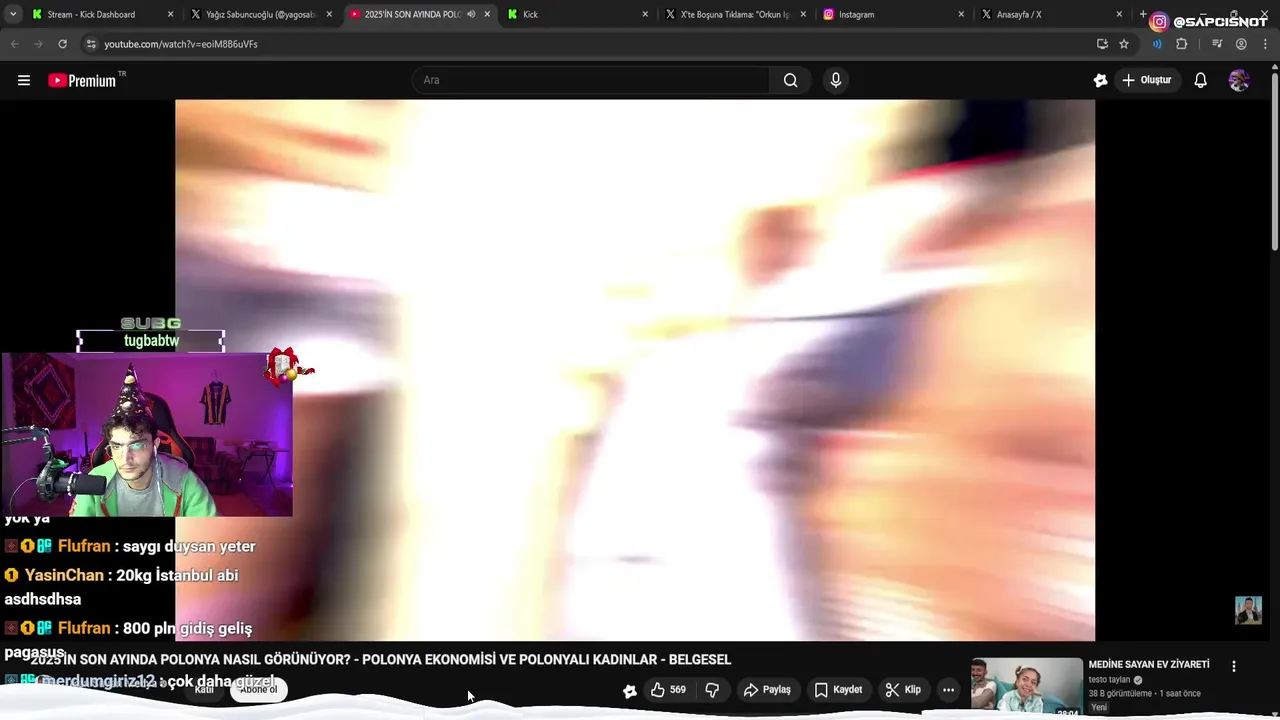Join the channel with Katıl button
The height and width of the screenshot is (720, 1280).
coord(204,689)
